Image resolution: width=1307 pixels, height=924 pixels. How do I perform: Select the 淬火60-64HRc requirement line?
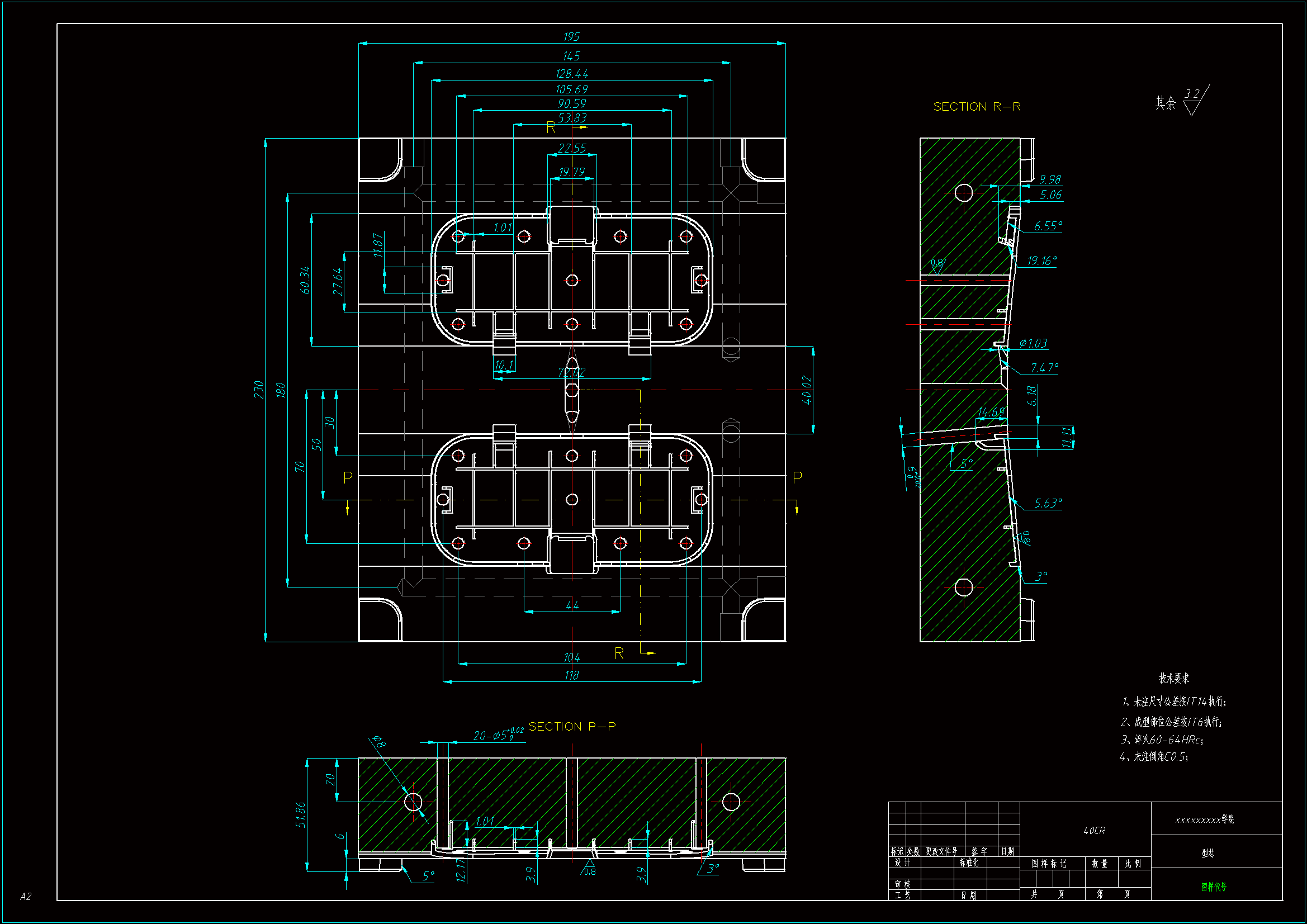point(1161,740)
